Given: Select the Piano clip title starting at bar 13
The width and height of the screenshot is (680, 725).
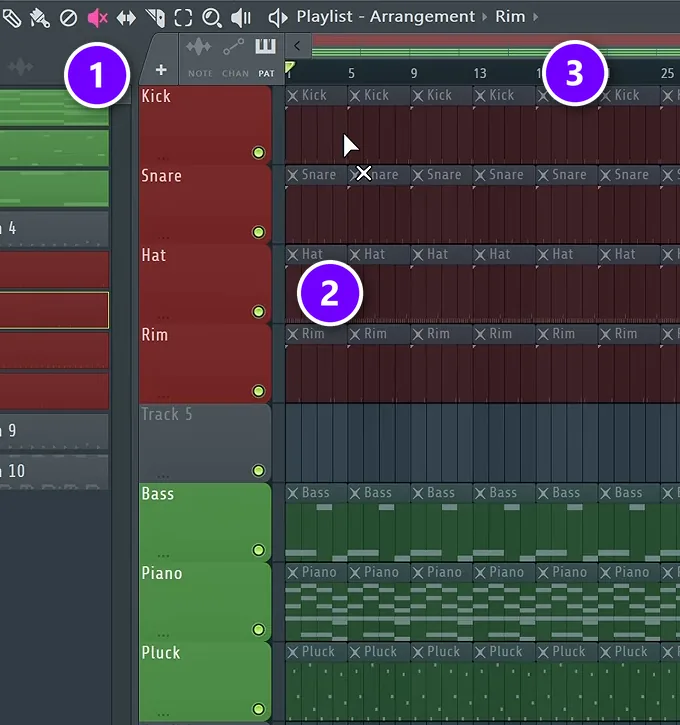Looking at the screenshot, I should [504, 572].
